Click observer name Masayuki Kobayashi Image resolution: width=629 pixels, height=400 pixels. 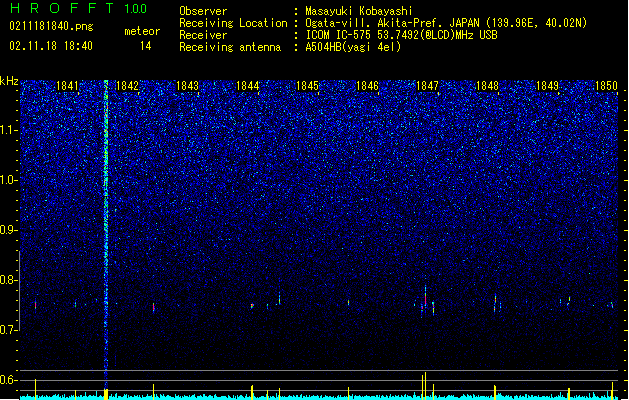(x=359, y=11)
